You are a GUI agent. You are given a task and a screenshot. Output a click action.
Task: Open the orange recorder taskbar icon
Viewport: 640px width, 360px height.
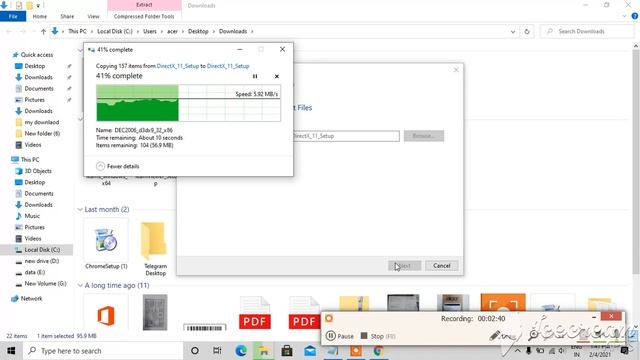356,351
